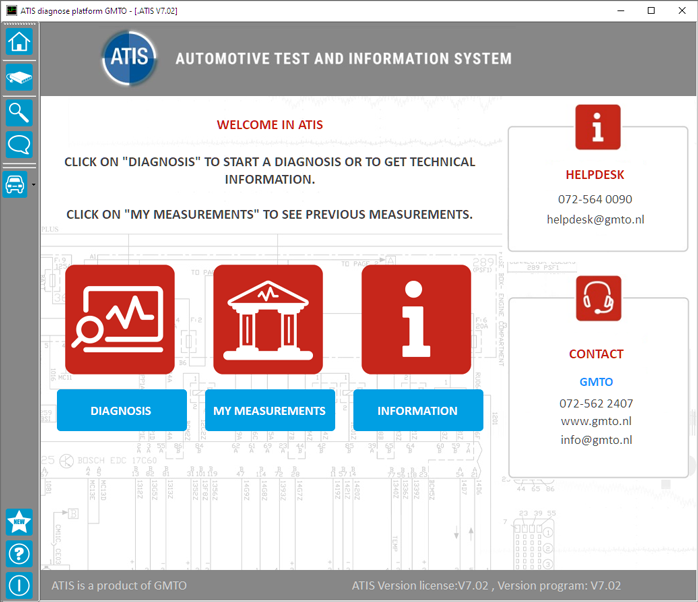Click the ATIS round logo
This screenshot has height=602, width=698.
(x=130, y=58)
